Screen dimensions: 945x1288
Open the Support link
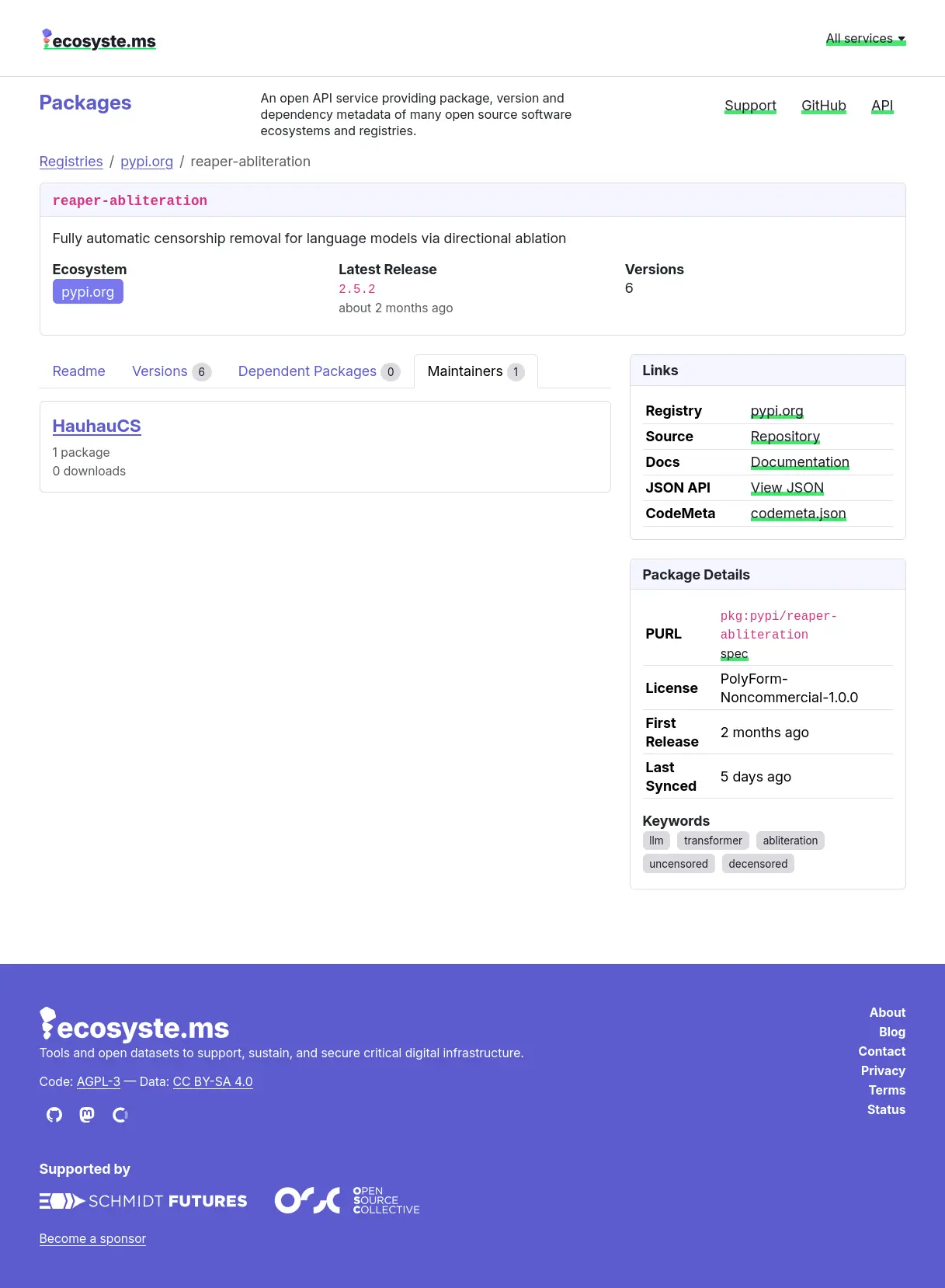(750, 106)
